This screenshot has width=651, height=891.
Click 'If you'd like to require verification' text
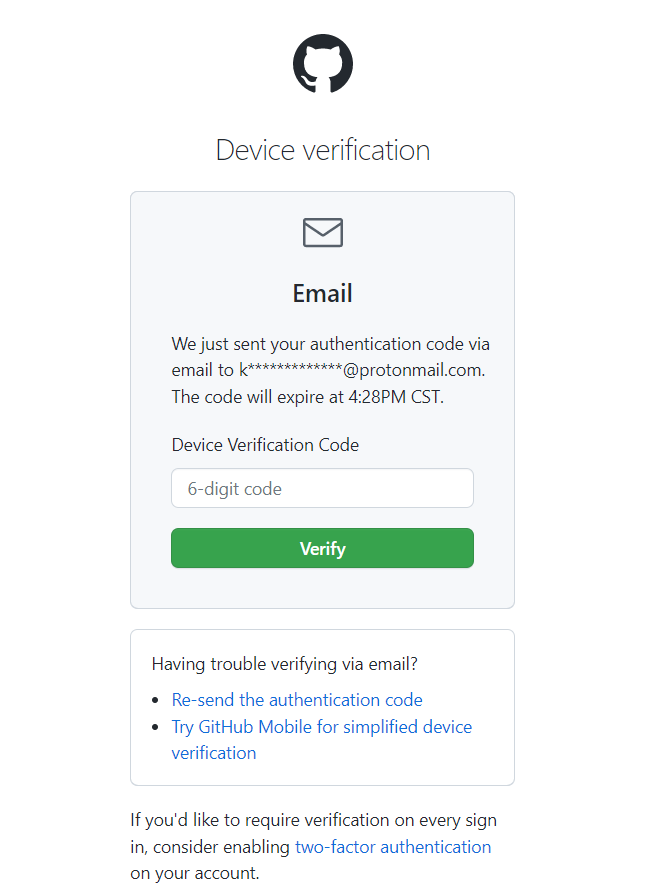(314, 820)
